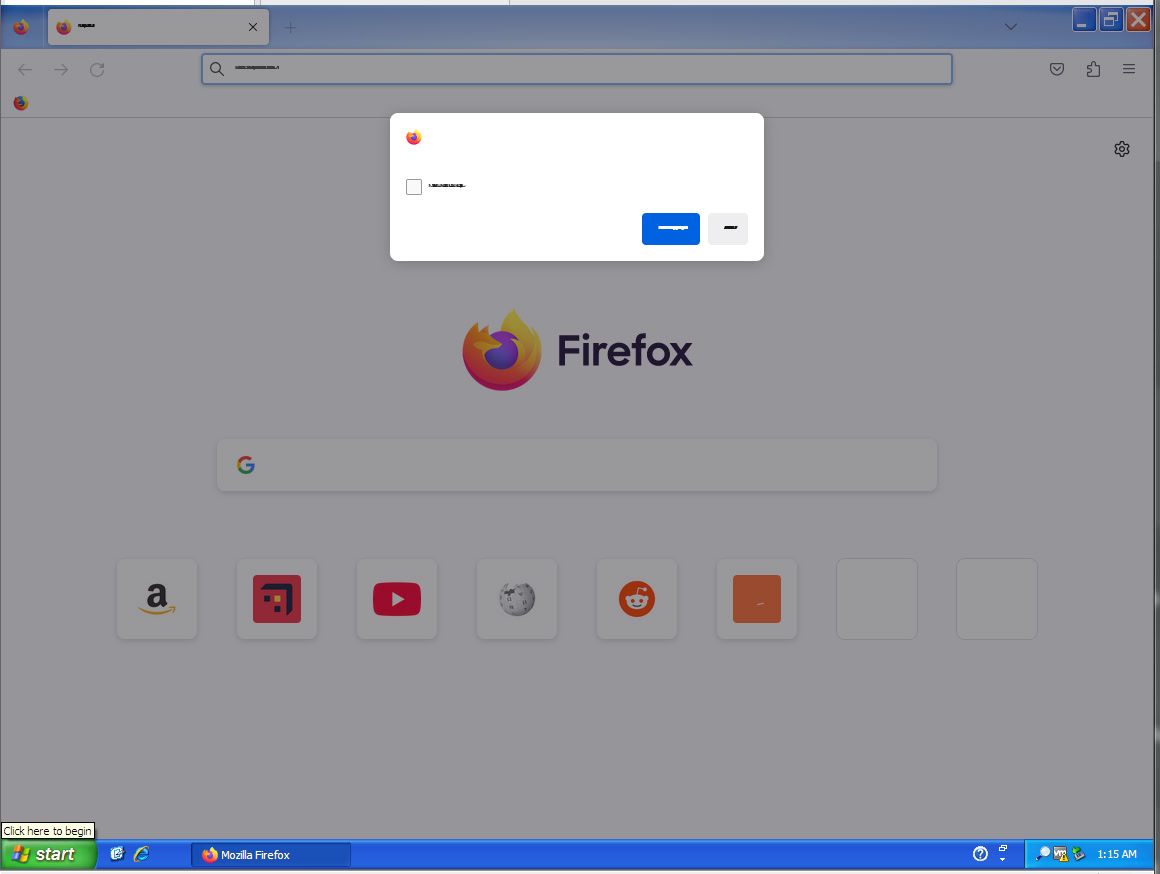Viewport: 1160px width, 874px height.
Task: Open the YouTube shortcut tile
Action: point(397,599)
